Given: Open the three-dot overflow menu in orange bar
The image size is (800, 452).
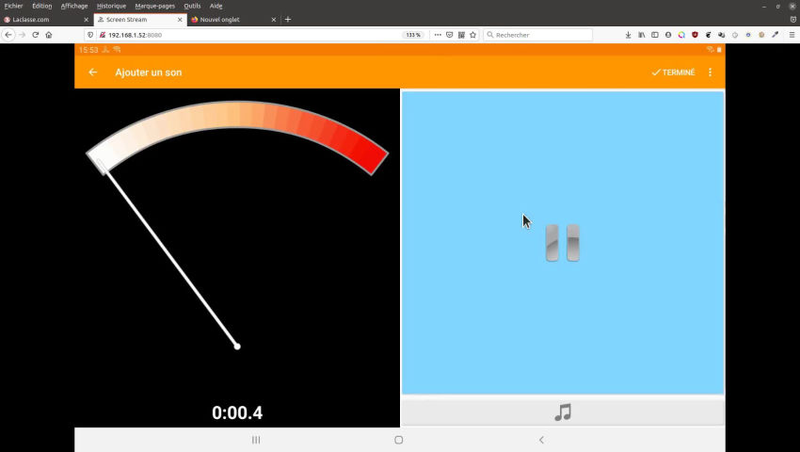Looking at the screenshot, I should pos(711,72).
